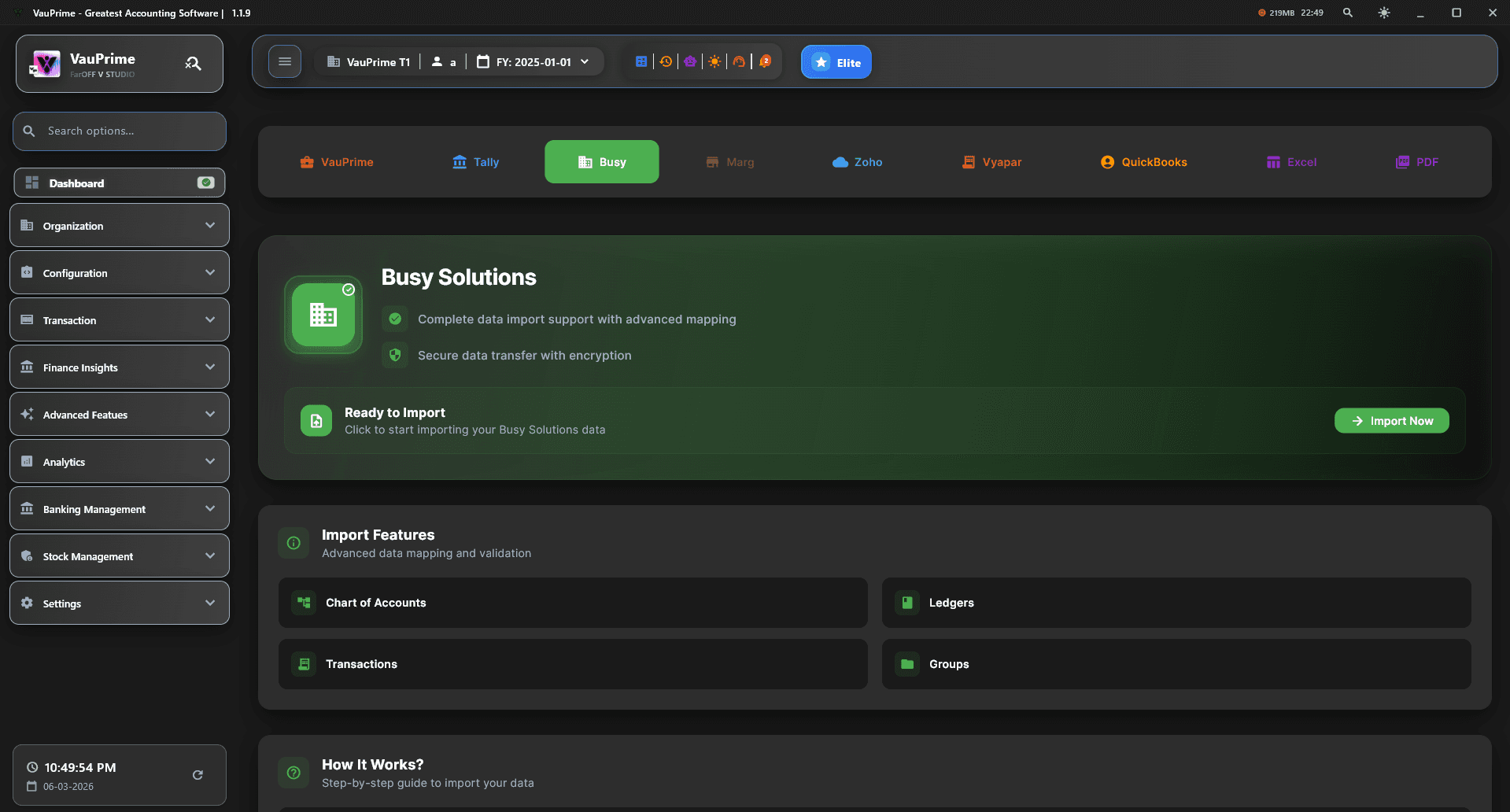
Task: Click the purple robot assistant icon
Action: click(690, 61)
